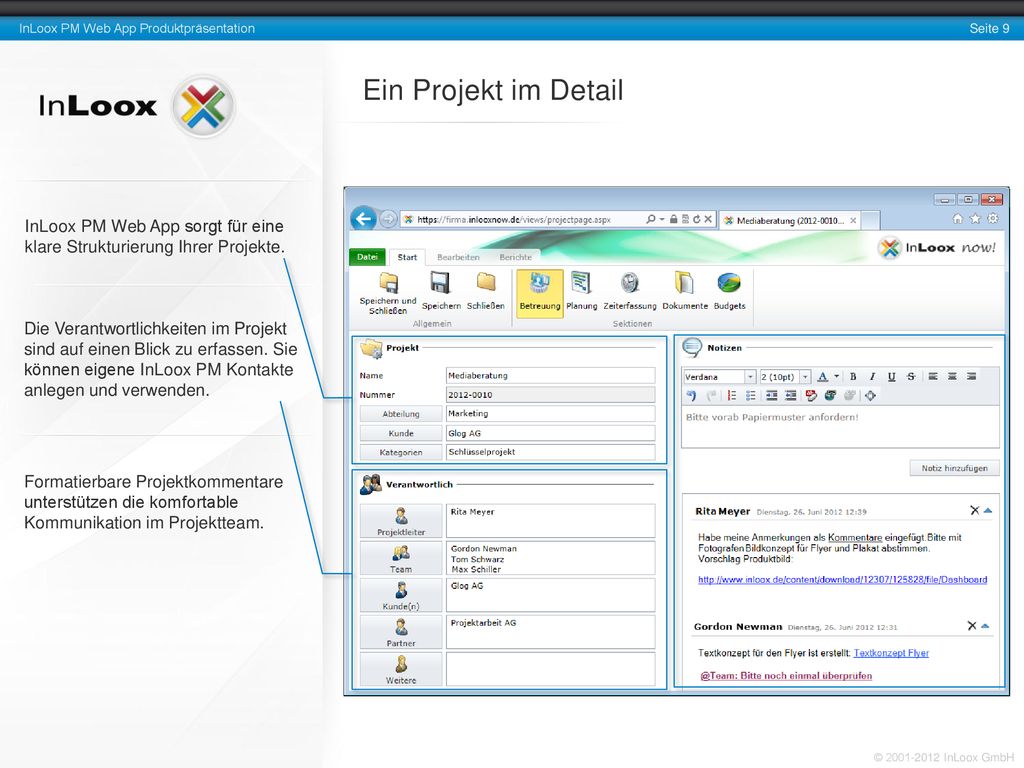Screen dimensions: 1024x768
Task: Click the Speichern und Schließen icon
Action: (389, 283)
